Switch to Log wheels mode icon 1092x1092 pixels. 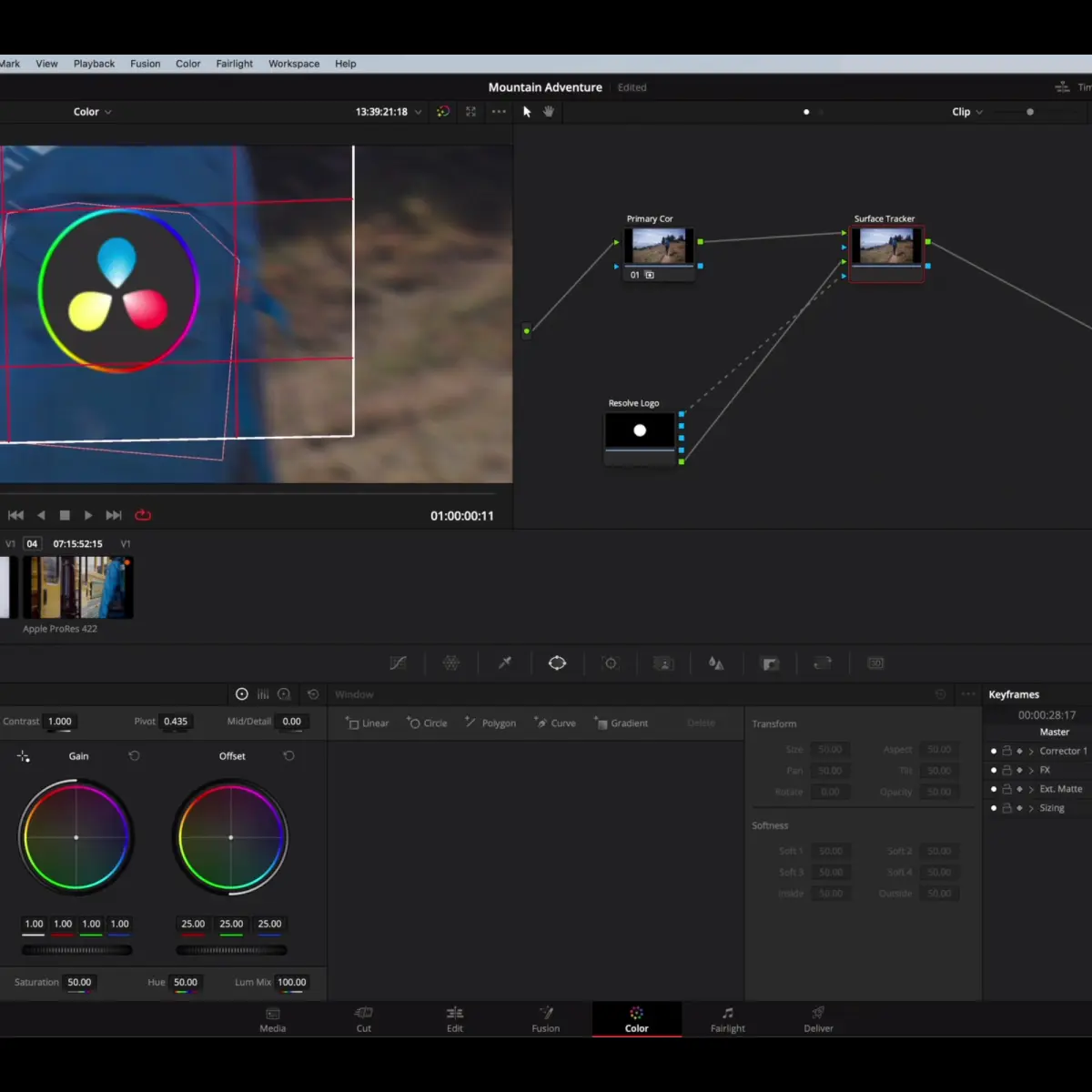[x=284, y=694]
